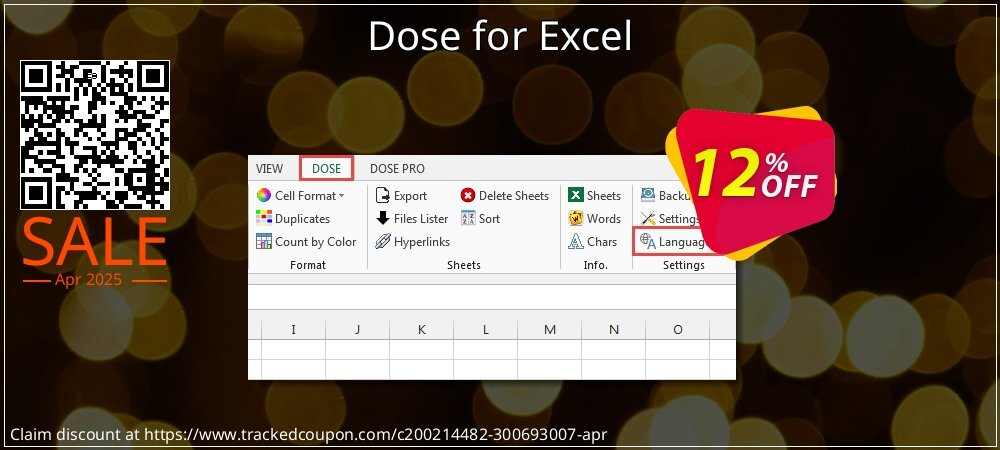Screen dimensions: 1000x450
Task: Select column K header
Action: pyautogui.click(x=422, y=330)
